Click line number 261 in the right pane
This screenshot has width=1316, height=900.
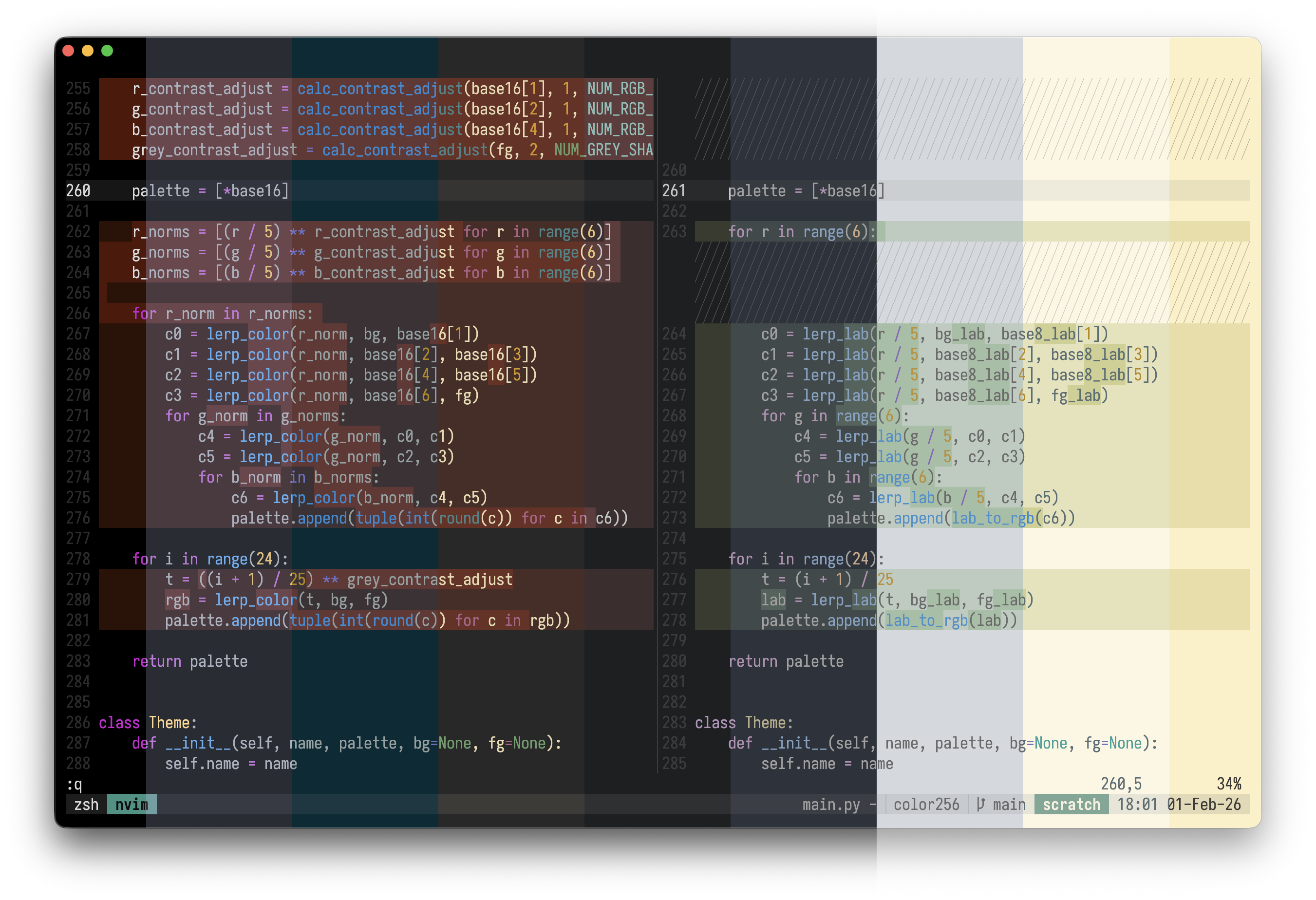675,191
